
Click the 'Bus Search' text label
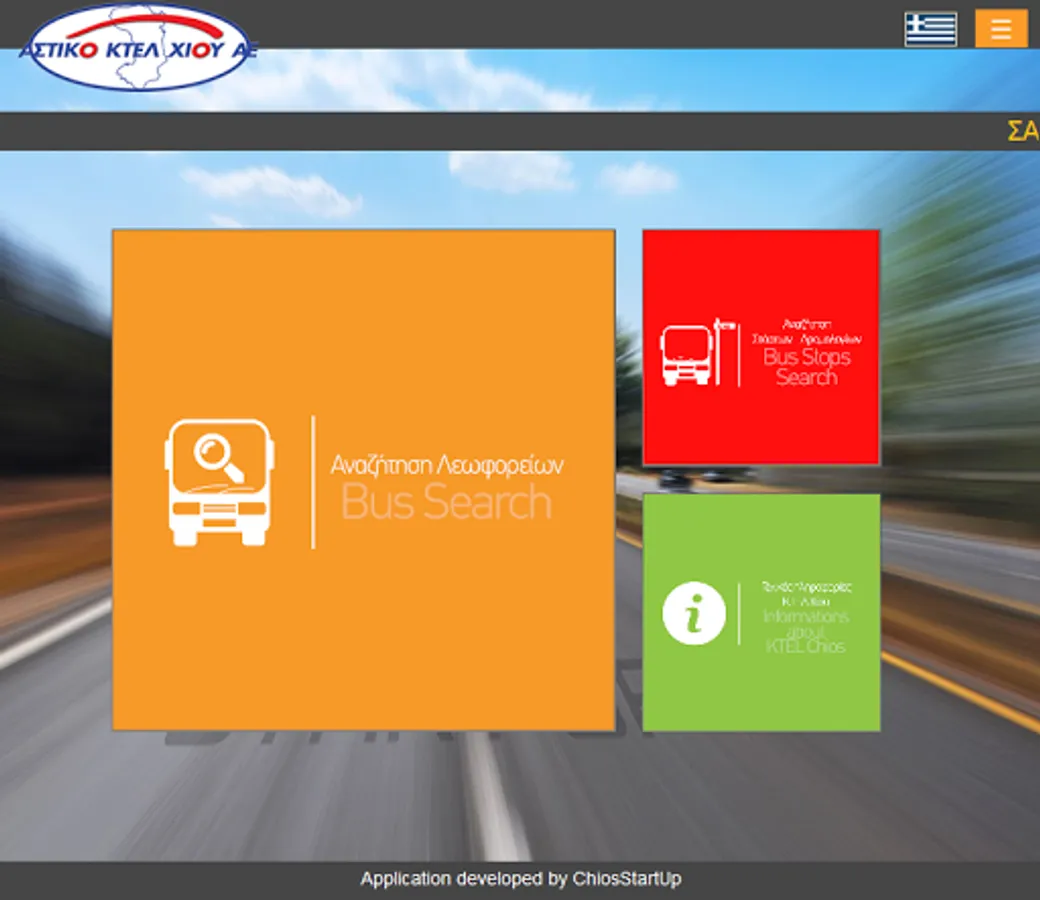[446, 501]
